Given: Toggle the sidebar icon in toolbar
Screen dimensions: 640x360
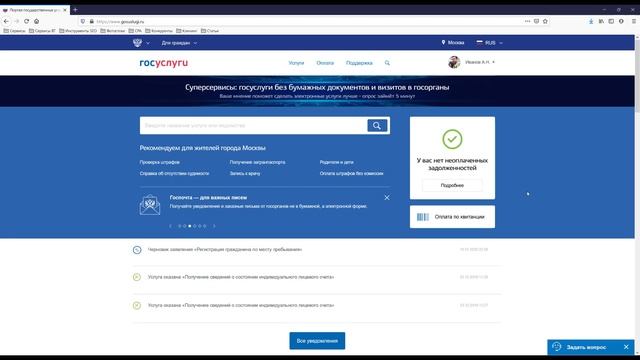Looking at the screenshot, I should pyautogui.click(x=611, y=21).
